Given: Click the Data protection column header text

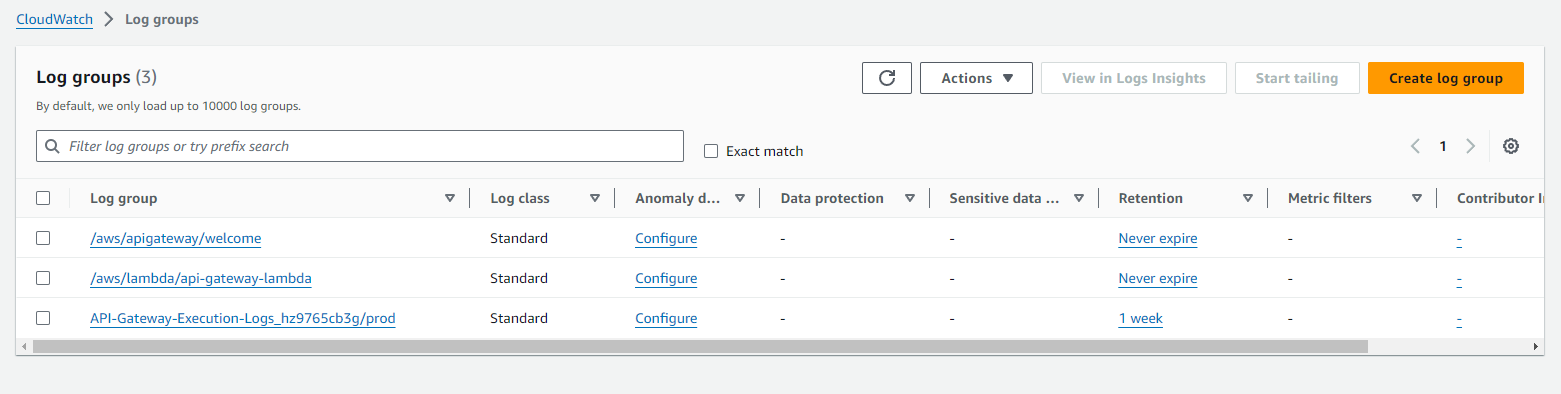Looking at the screenshot, I should [x=832, y=198].
